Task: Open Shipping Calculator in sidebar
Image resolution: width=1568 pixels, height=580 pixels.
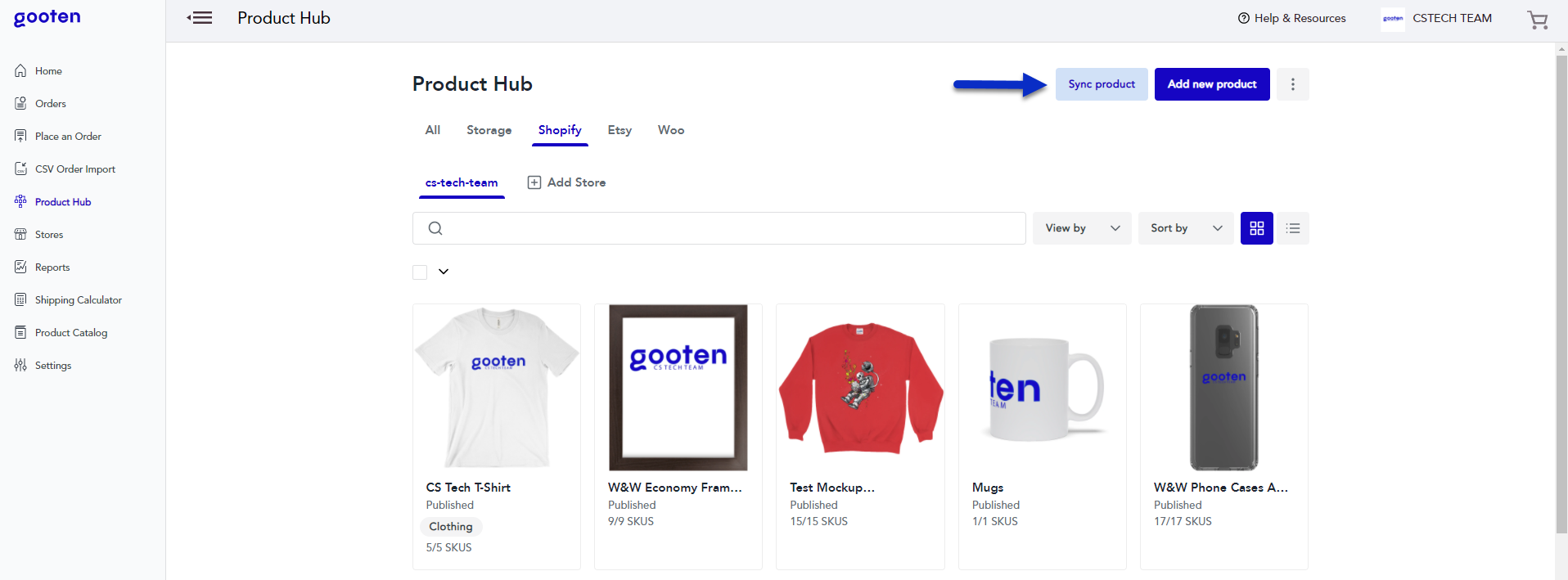Action: pos(79,300)
